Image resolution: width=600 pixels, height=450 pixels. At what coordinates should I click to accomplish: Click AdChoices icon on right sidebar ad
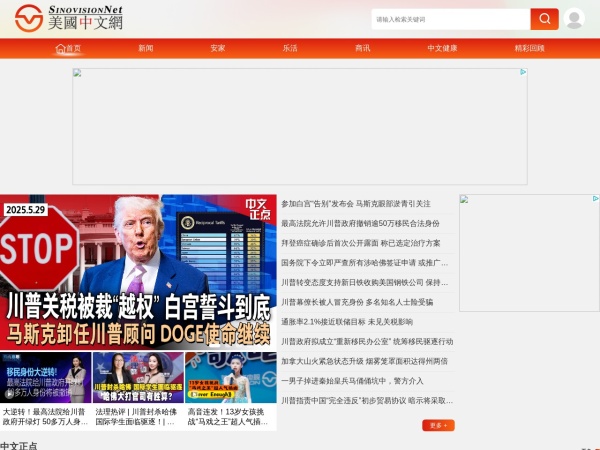tap(596, 198)
